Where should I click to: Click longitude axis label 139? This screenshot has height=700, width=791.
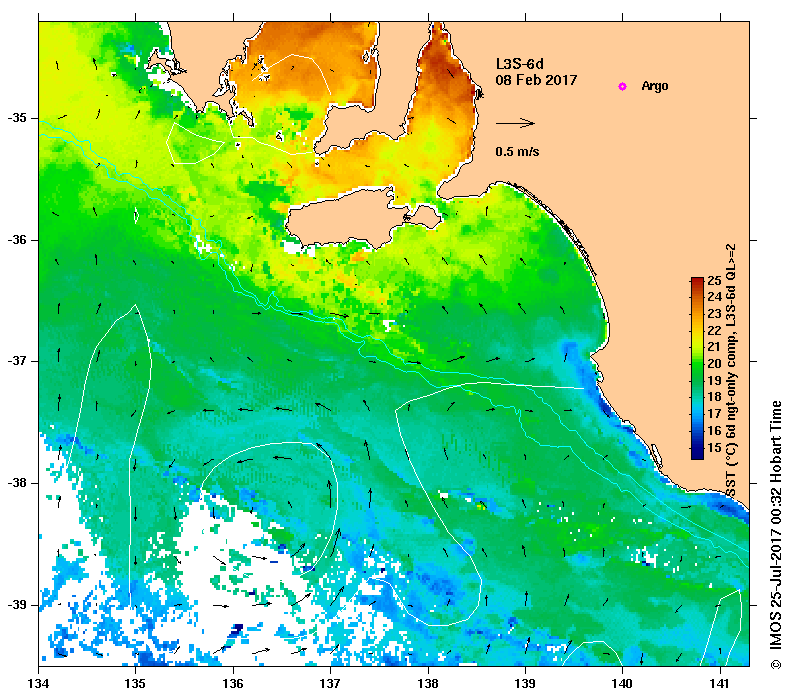coord(525,684)
